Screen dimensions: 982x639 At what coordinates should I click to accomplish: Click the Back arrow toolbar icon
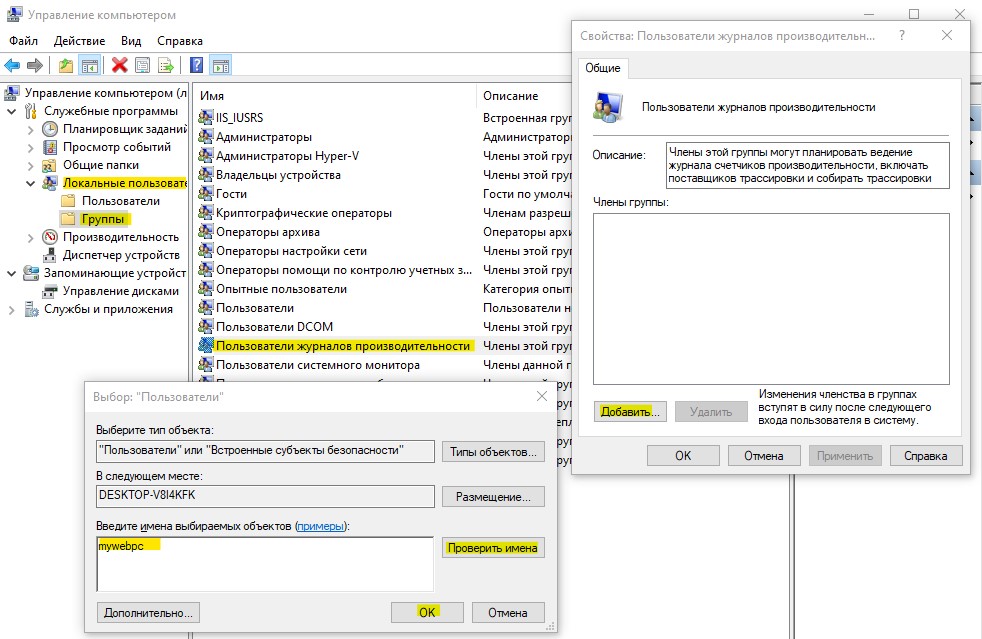coord(12,65)
